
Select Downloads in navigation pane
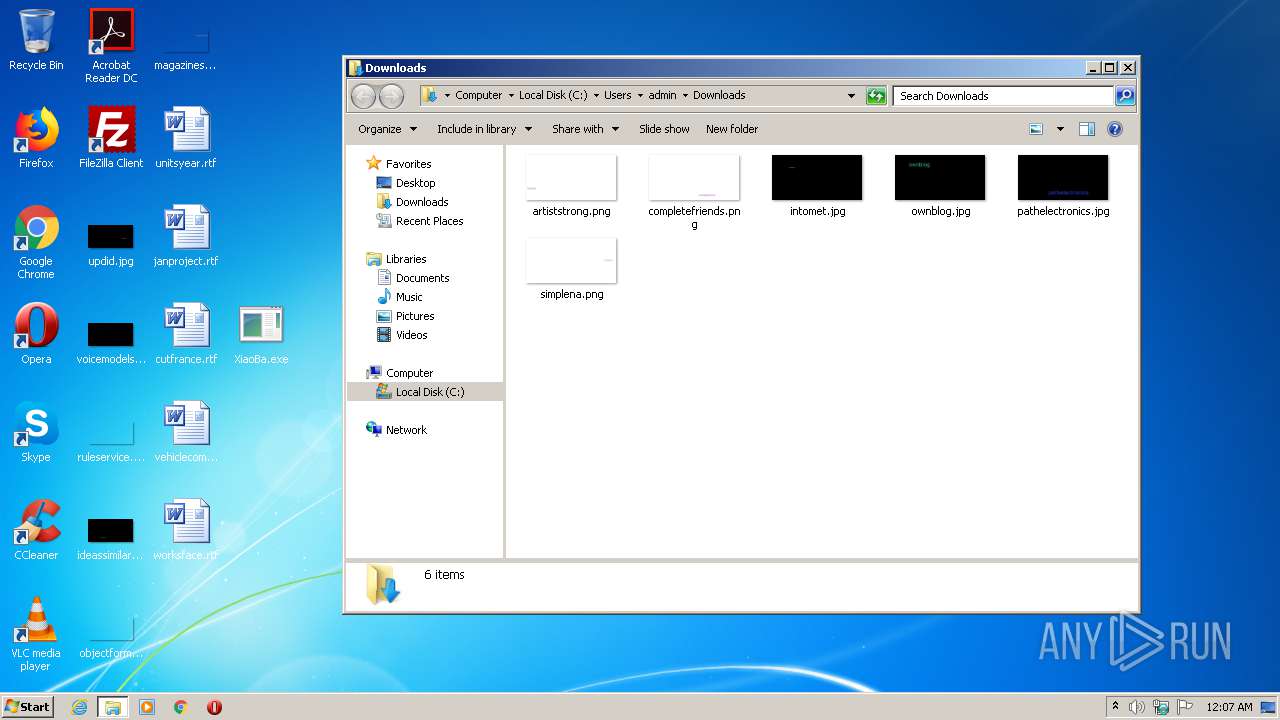tap(412, 202)
